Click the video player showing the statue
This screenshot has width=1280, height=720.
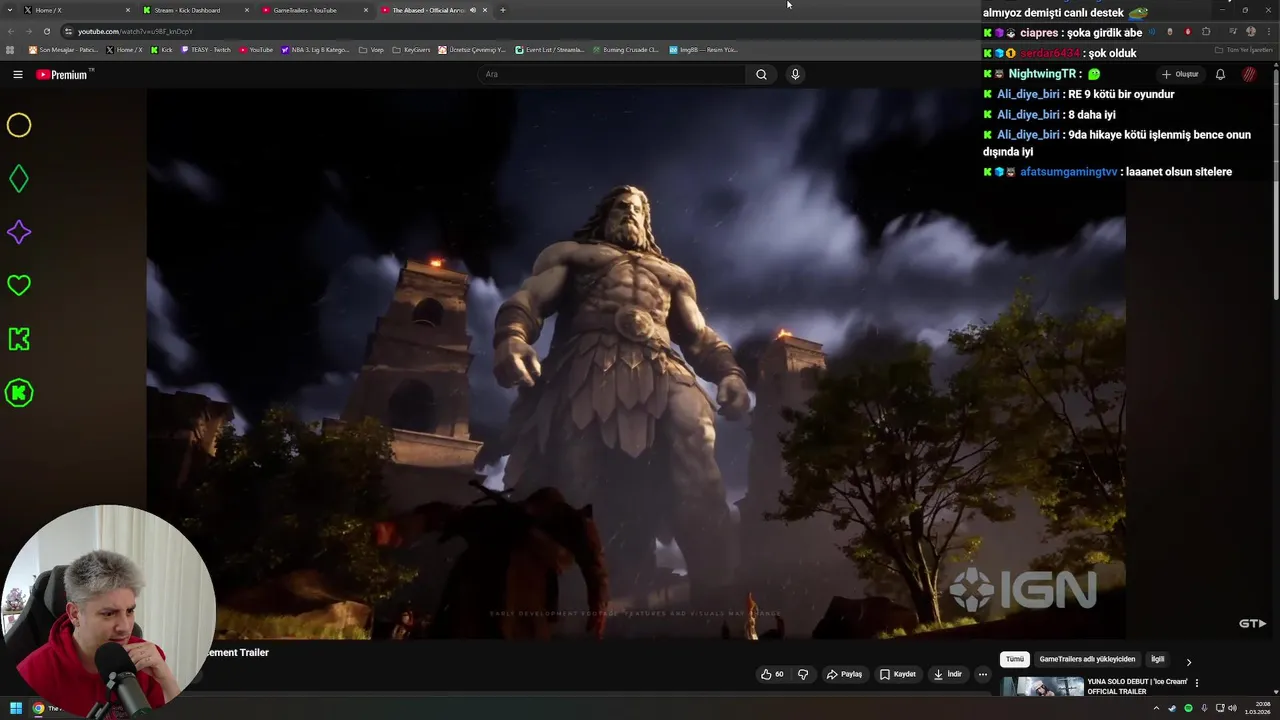coord(636,363)
